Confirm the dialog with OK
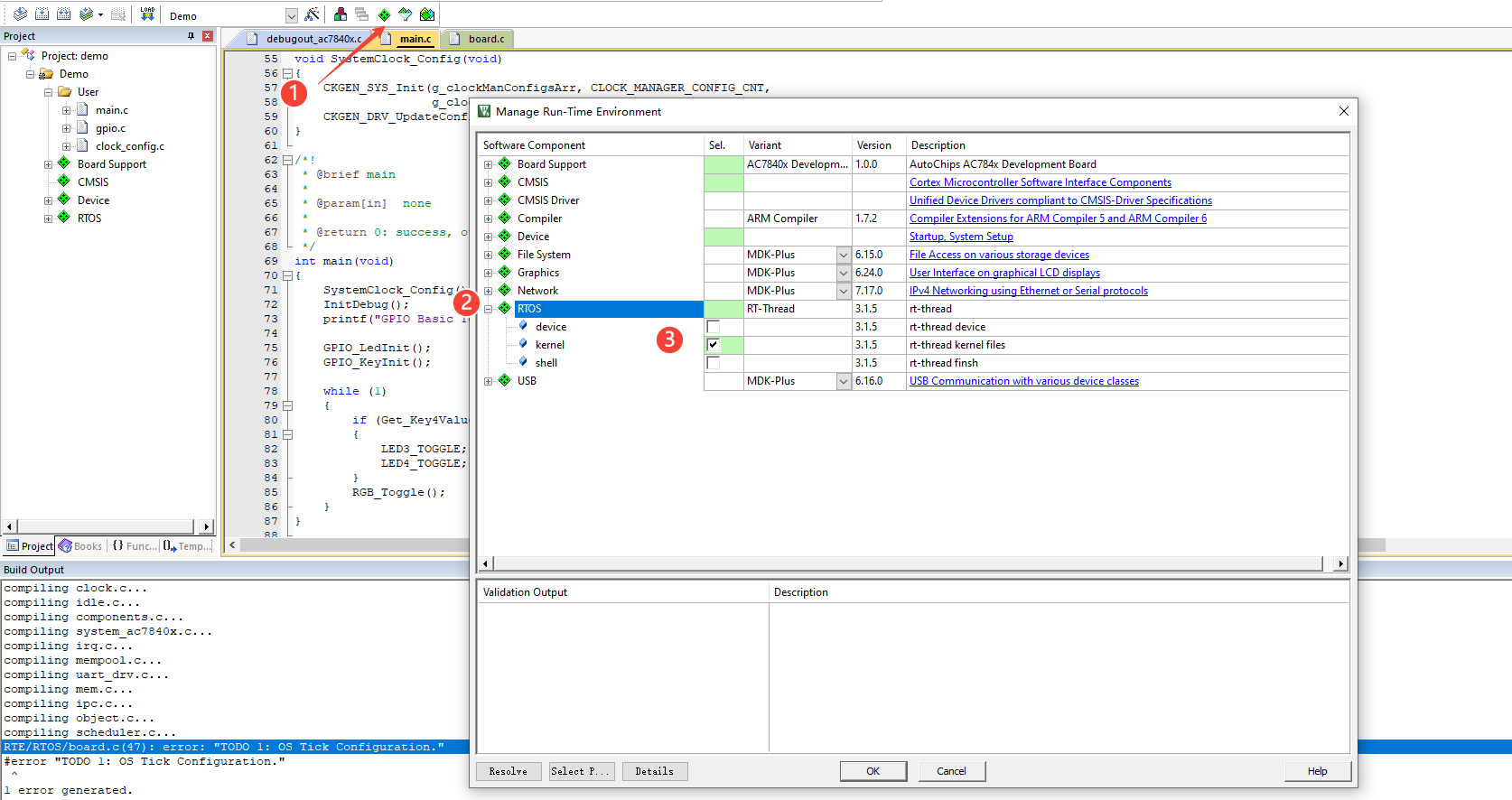The image size is (1512, 800). click(873, 771)
